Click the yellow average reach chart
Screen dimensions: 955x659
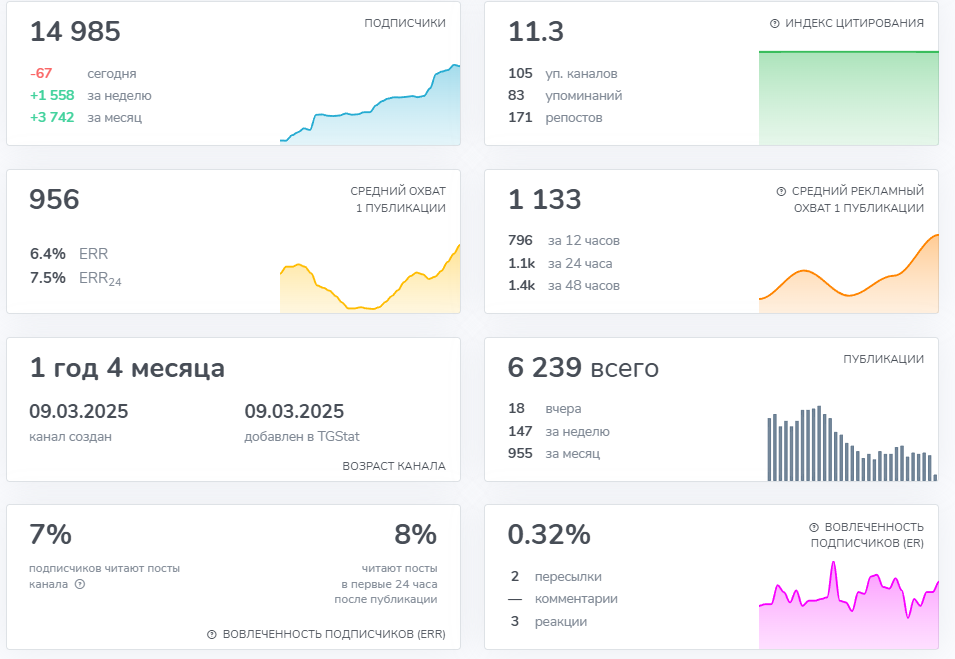coord(370,278)
